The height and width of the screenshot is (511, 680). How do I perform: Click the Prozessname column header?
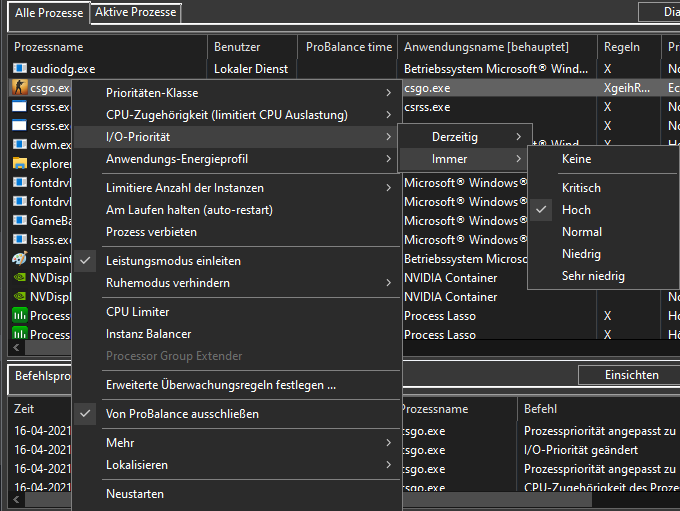[x=49, y=47]
